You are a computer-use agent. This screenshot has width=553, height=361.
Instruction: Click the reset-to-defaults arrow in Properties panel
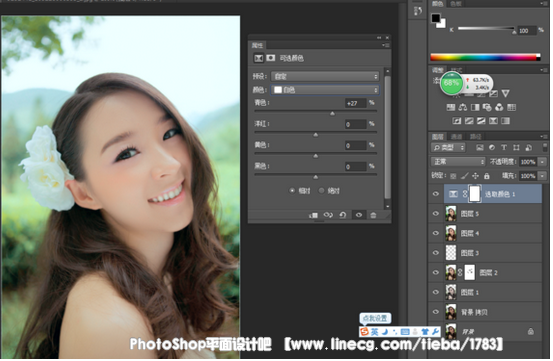point(343,215)
